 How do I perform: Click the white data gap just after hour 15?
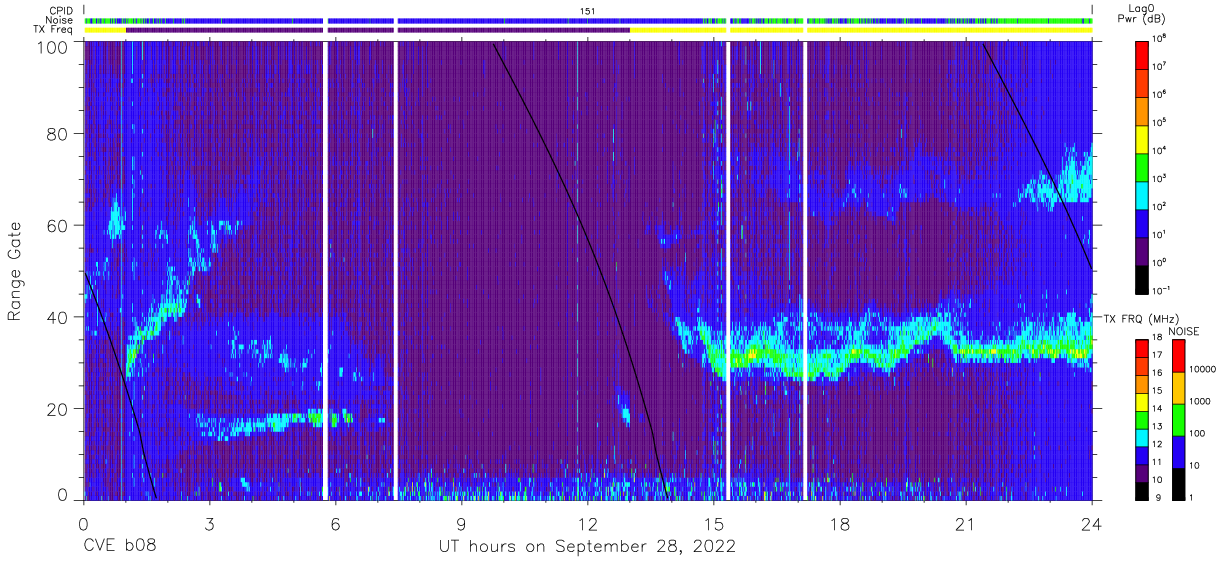click(728, 270)
